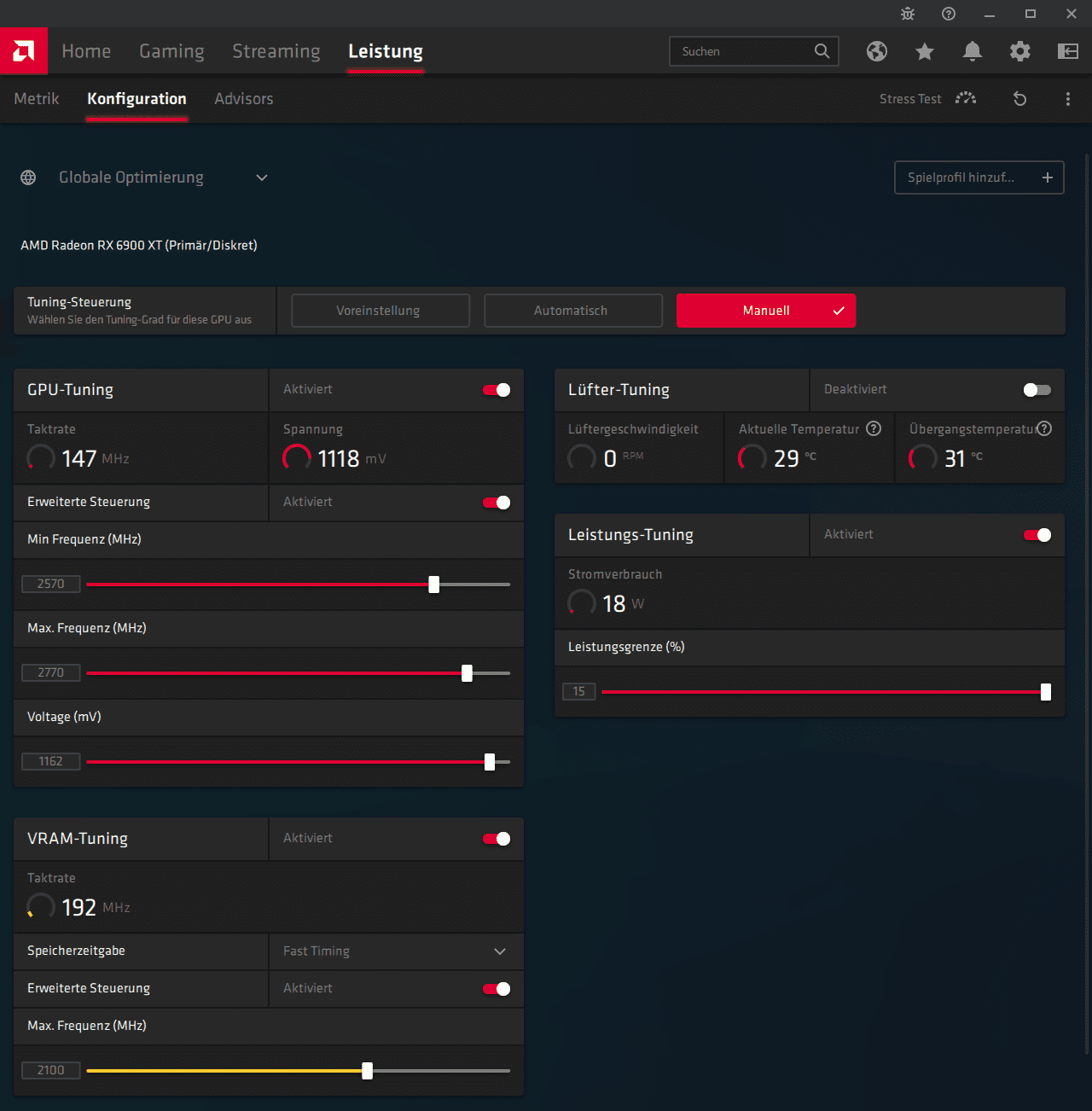Open the settings gear icon
This screenshot has height=1111, width=1092.
[1019, 51]
